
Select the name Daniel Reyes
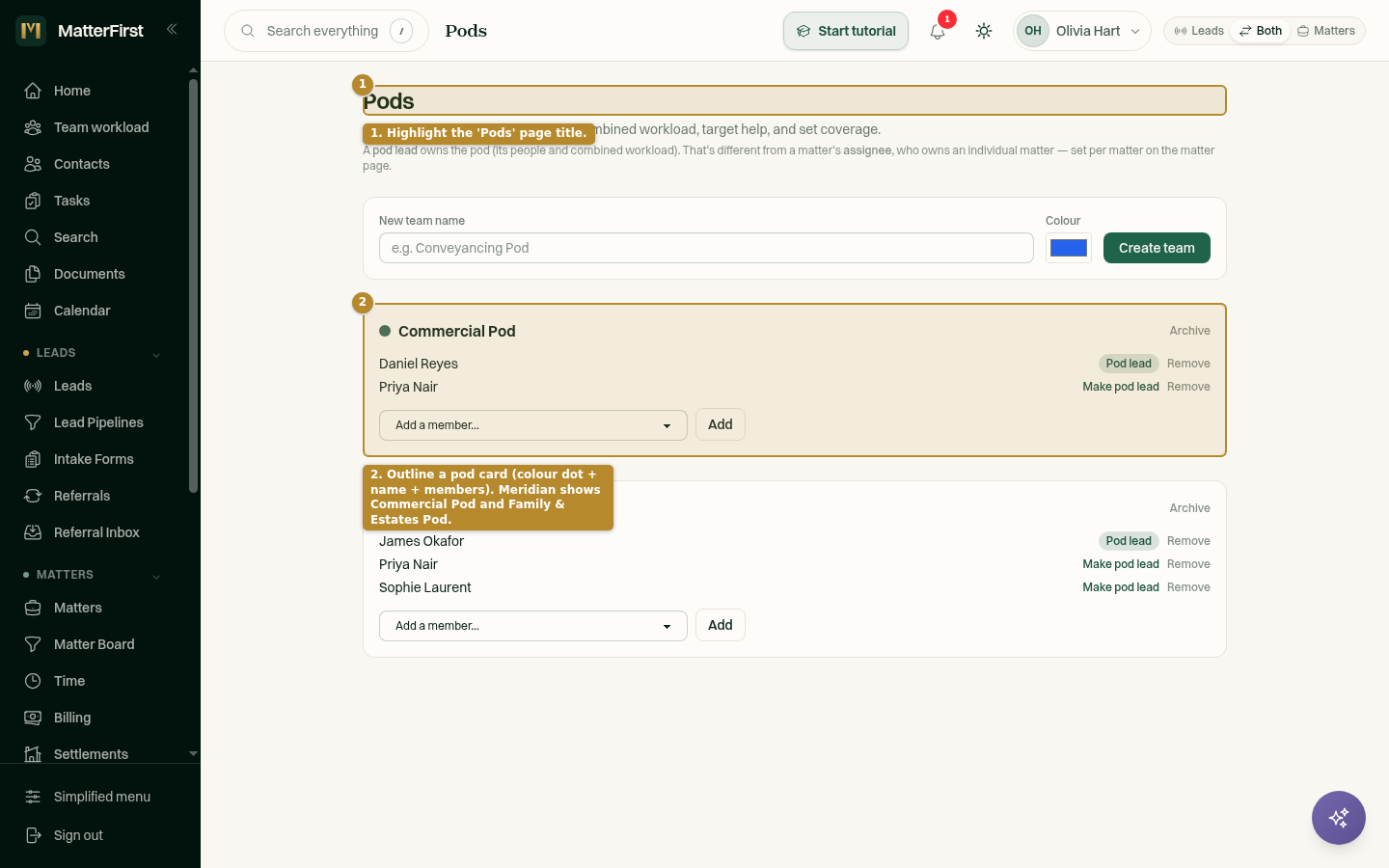pos(419,364)
